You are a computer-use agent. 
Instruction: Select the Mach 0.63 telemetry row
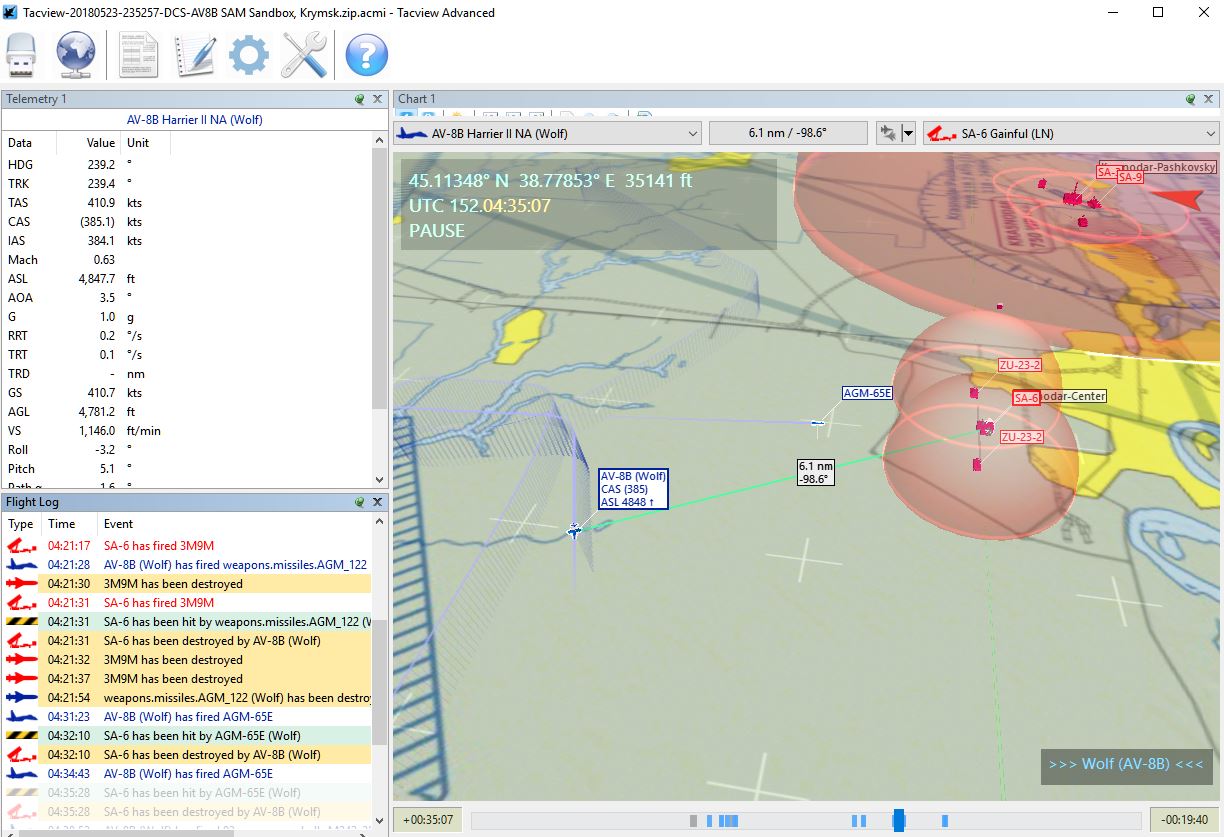click(187, 260)
